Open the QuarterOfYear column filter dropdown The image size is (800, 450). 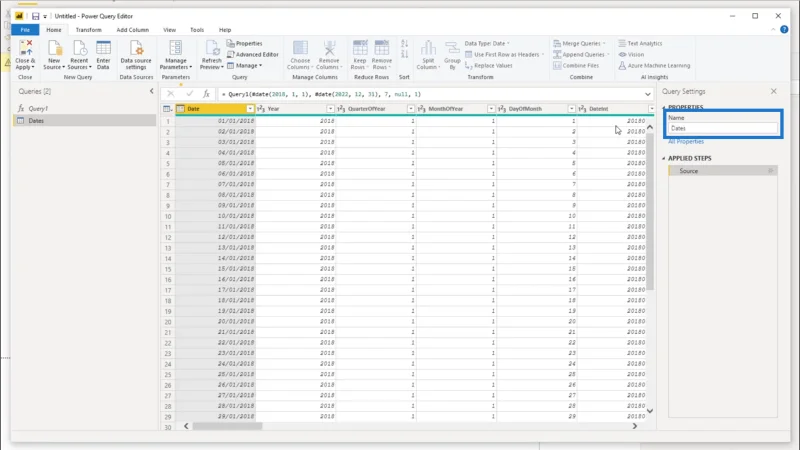(411, 109)
